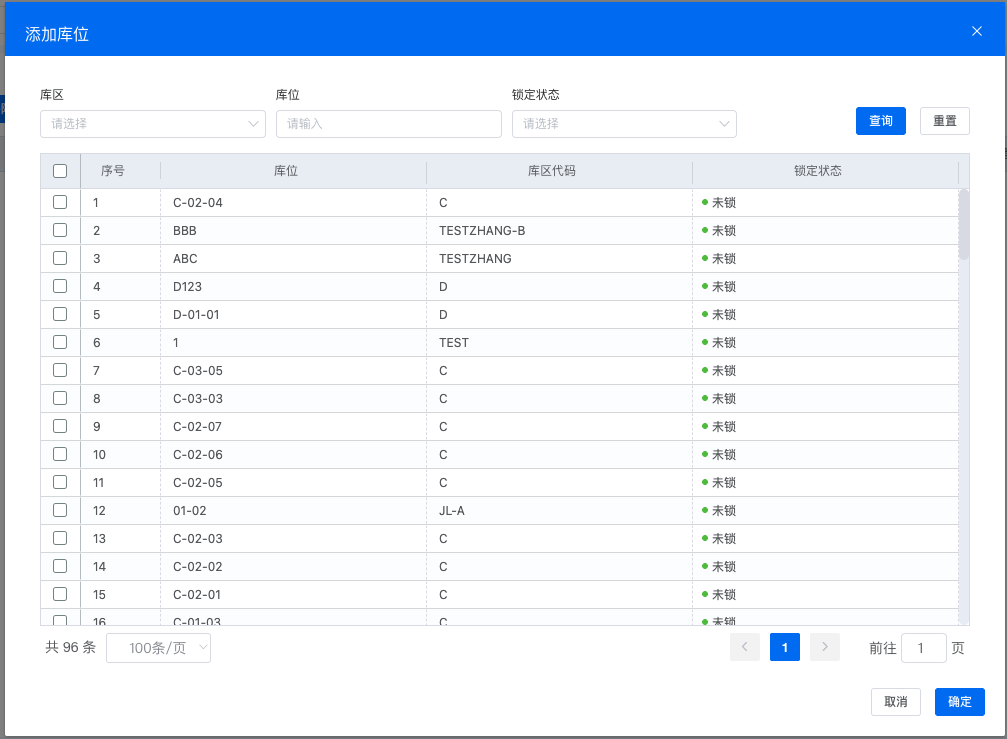Check the row for 库位 C-02-04

click(60, 202)
